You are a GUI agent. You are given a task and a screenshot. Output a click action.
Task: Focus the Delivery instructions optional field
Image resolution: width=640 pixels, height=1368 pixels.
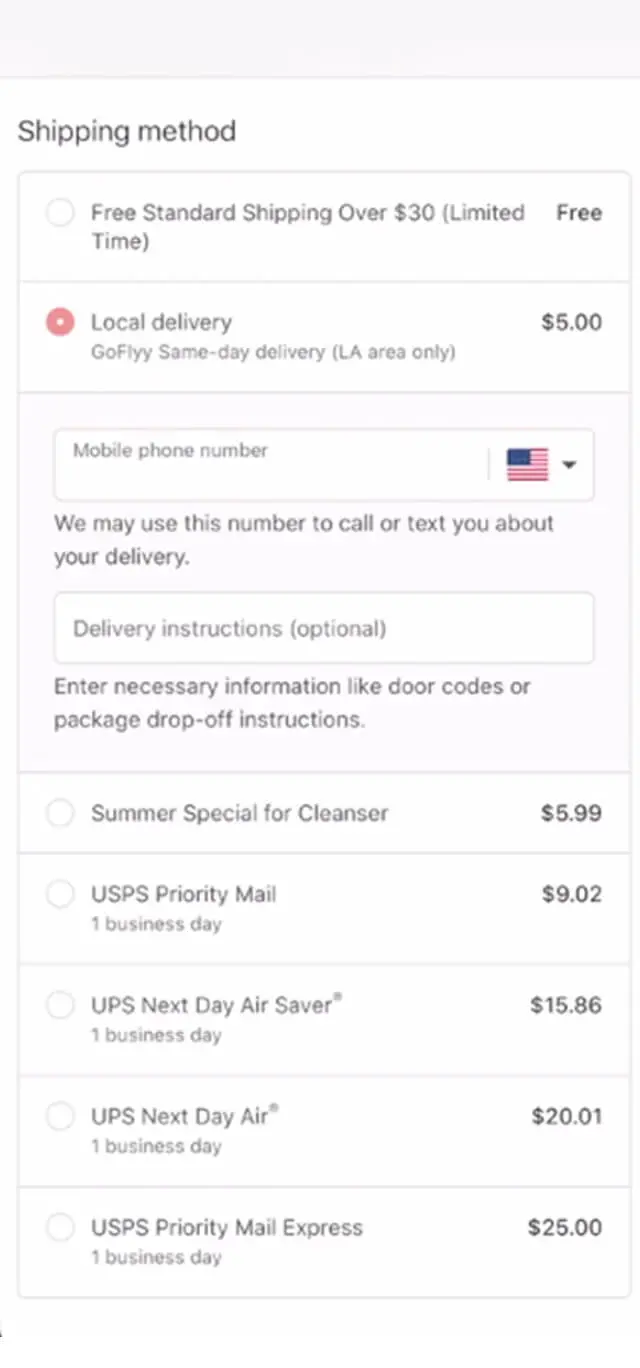(x=323, y=628)
